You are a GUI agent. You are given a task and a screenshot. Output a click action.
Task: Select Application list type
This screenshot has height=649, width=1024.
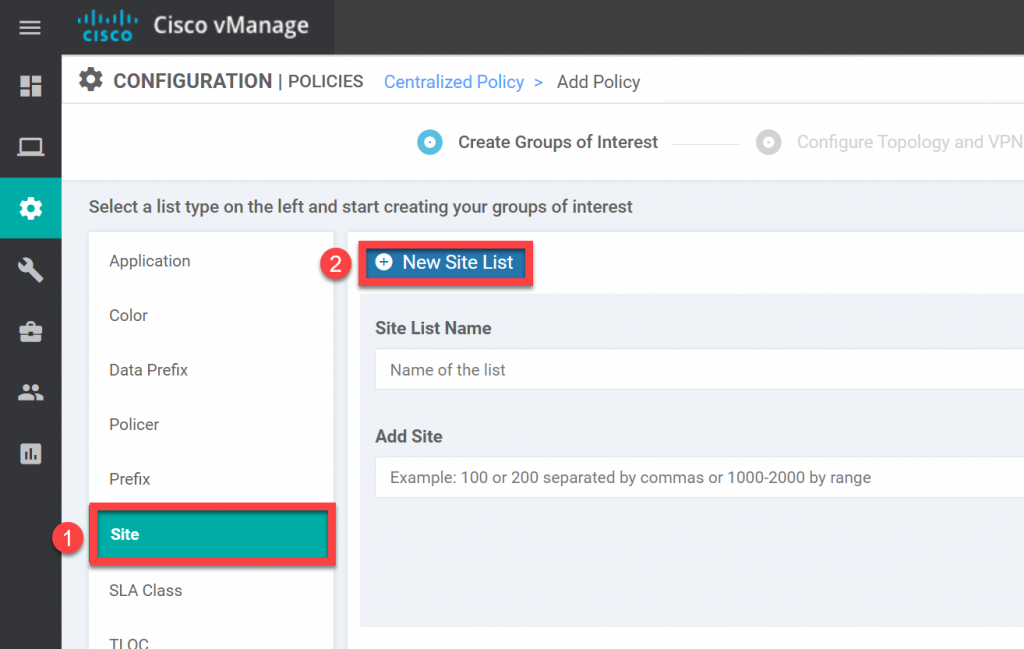coord(150,261)
